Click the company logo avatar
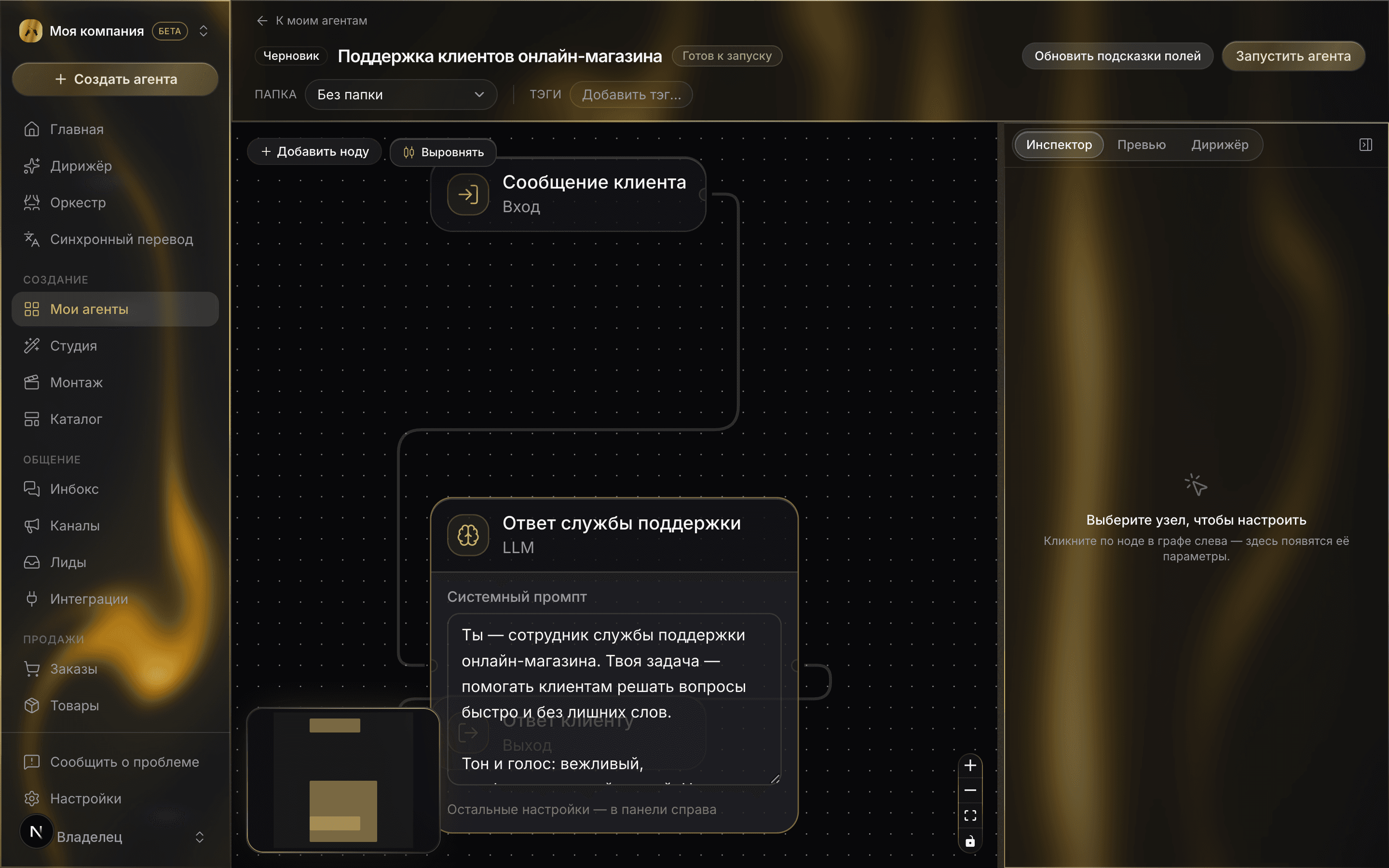 (30, 31)
